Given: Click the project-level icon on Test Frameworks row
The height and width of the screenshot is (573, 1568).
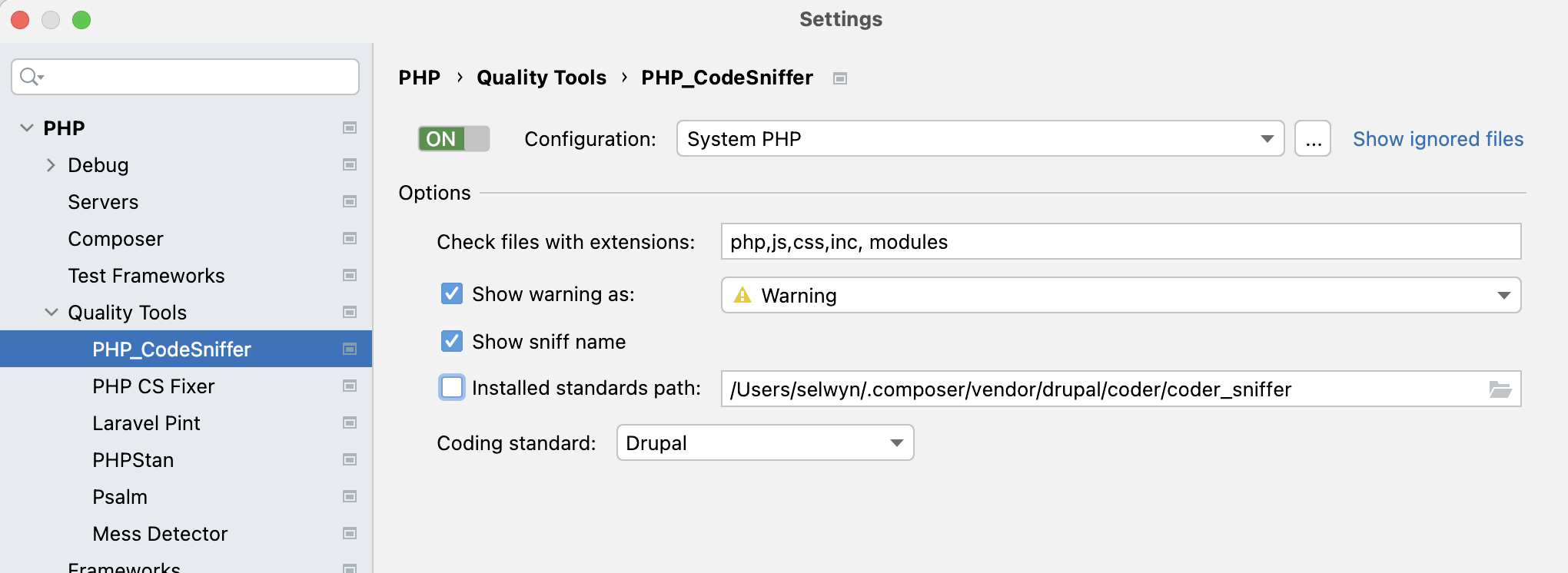Looking at the screenshot, I should 350,275.
